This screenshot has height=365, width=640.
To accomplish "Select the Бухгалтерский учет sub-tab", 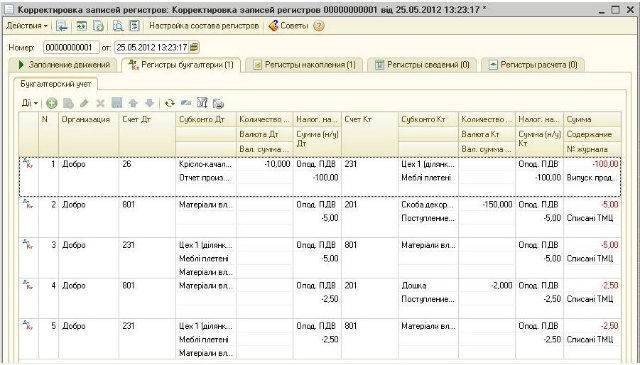I will 56,84.
